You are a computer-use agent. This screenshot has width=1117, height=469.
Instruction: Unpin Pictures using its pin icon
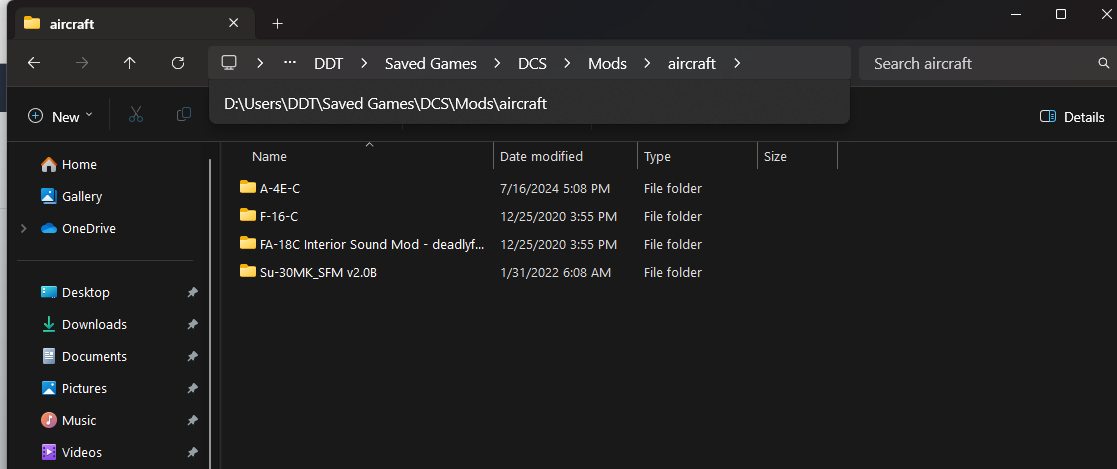tap(192, 388)
